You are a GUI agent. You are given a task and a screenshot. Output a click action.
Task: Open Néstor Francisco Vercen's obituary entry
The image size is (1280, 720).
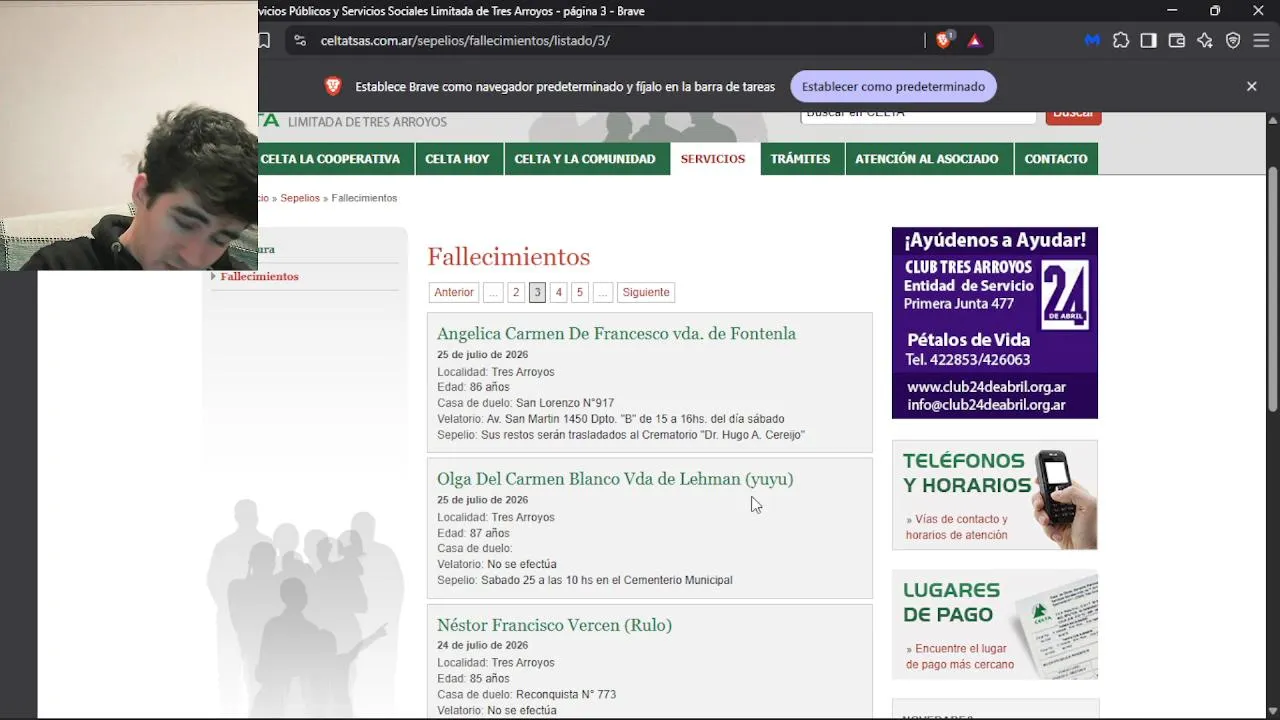[x=554, y=625]
